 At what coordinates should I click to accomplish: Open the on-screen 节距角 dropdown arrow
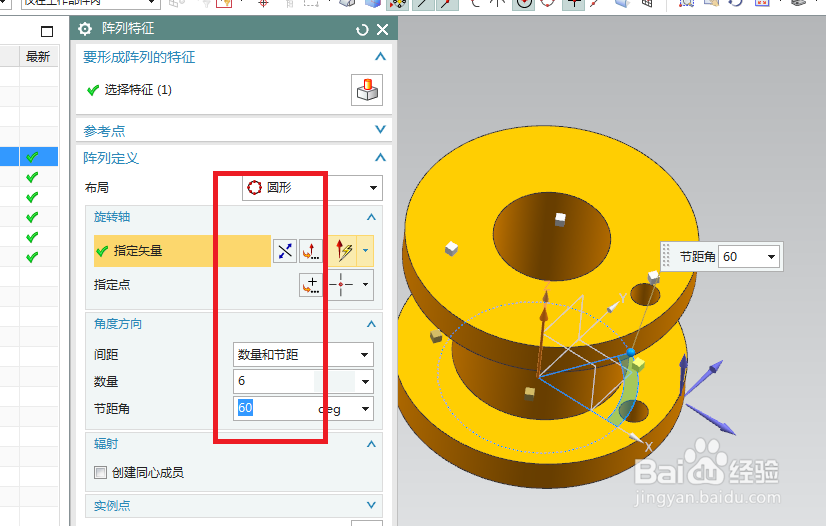coord(771,257)
